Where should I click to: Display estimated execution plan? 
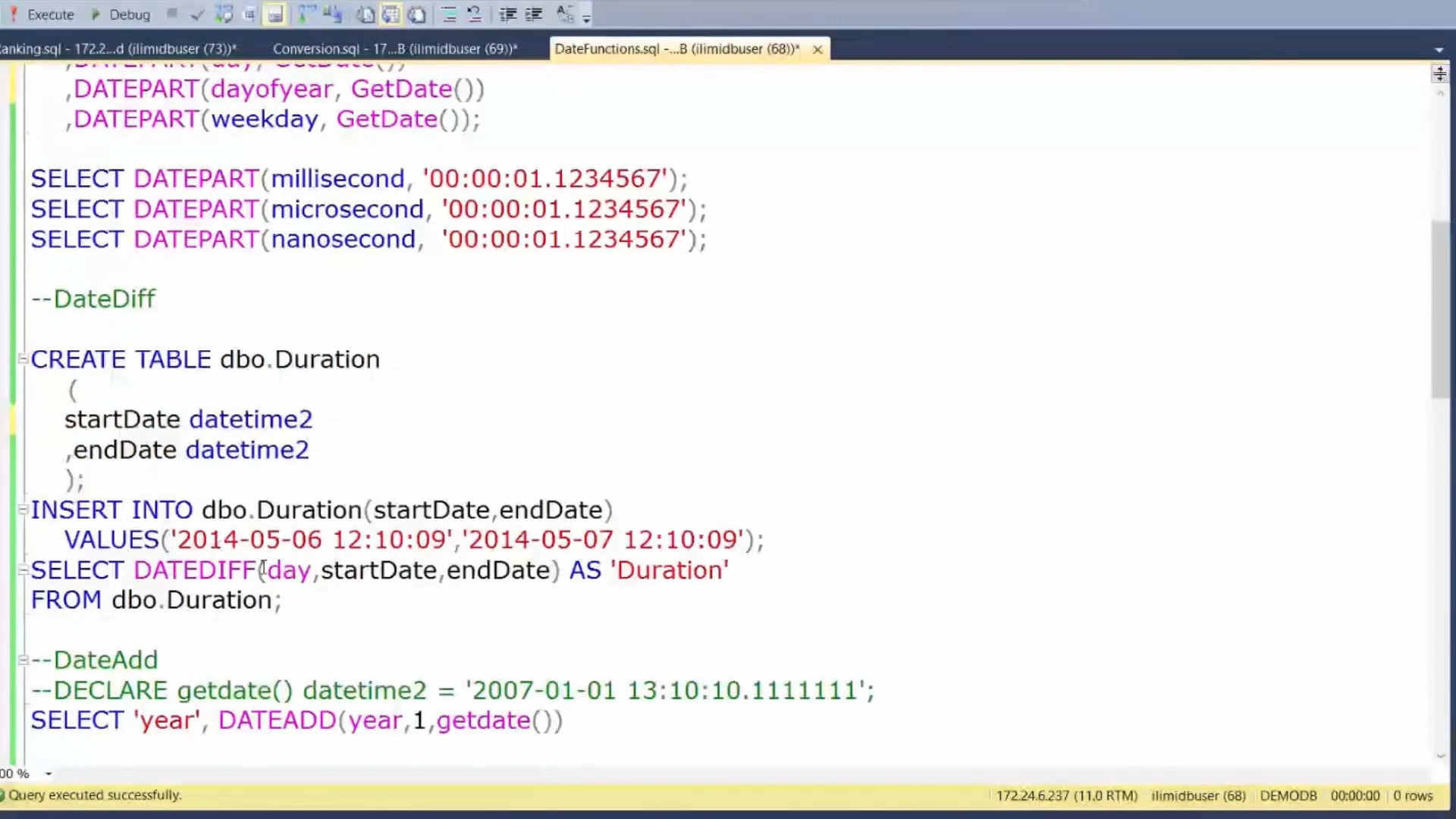point(224,14)
